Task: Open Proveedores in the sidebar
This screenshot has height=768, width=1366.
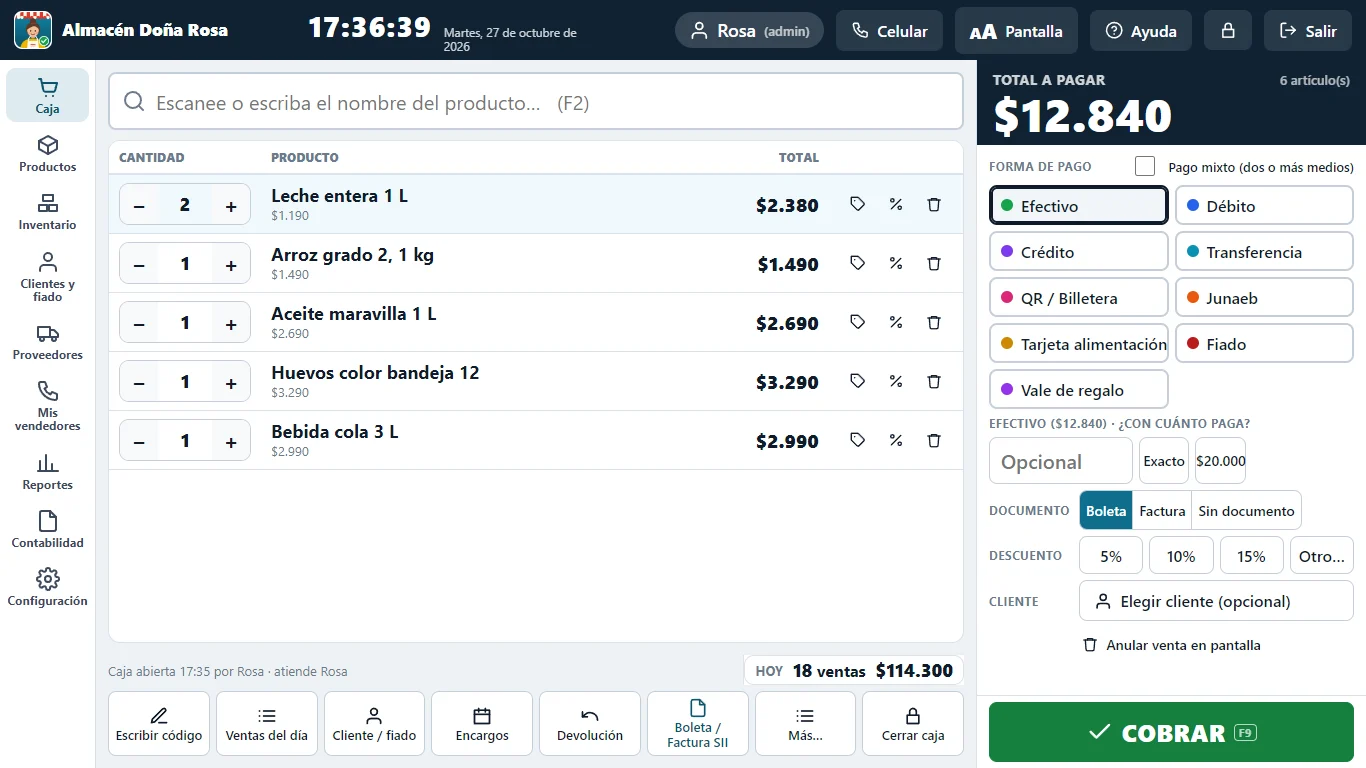Action: point(48,342)
